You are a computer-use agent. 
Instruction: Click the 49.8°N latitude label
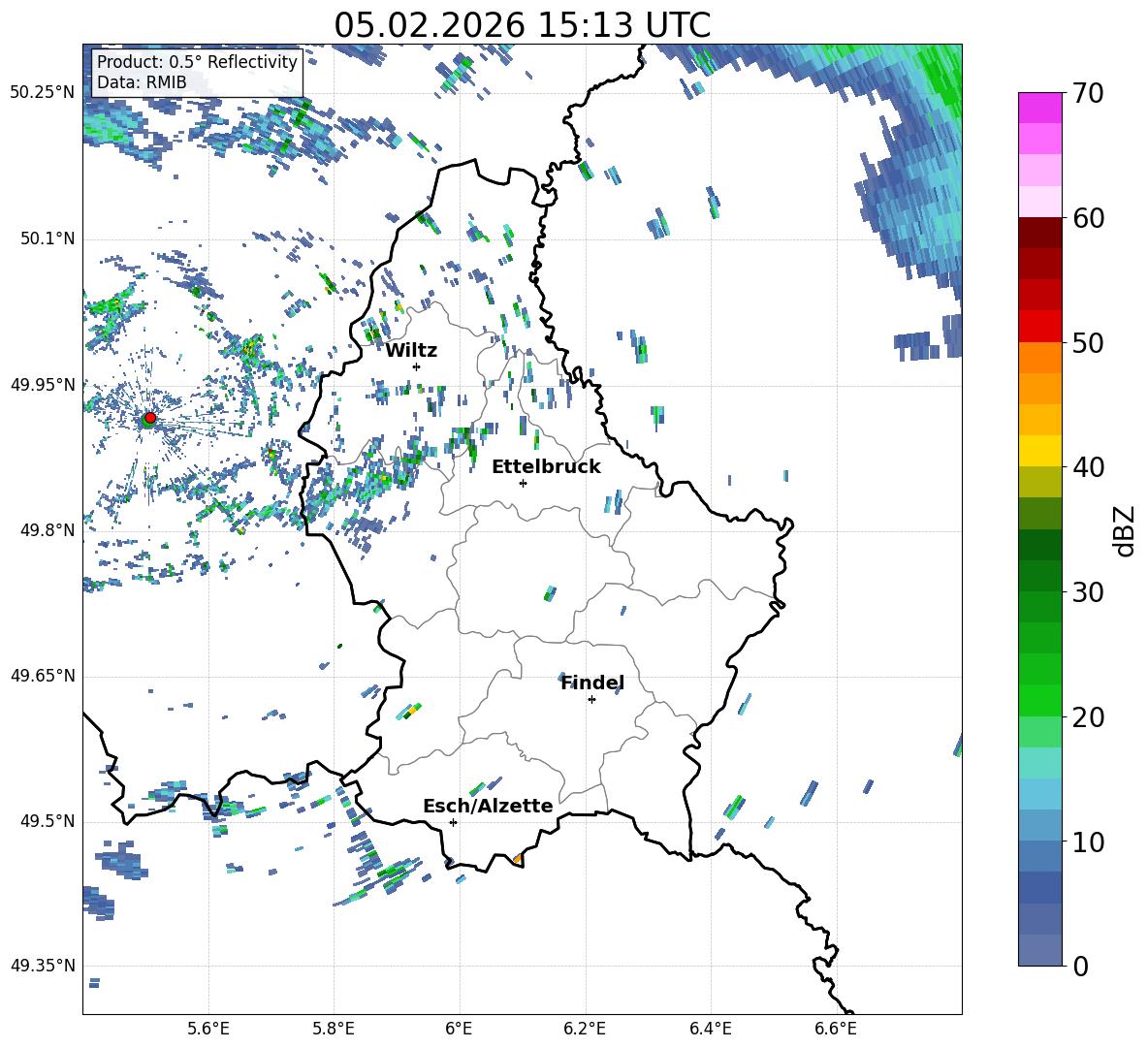47,529
